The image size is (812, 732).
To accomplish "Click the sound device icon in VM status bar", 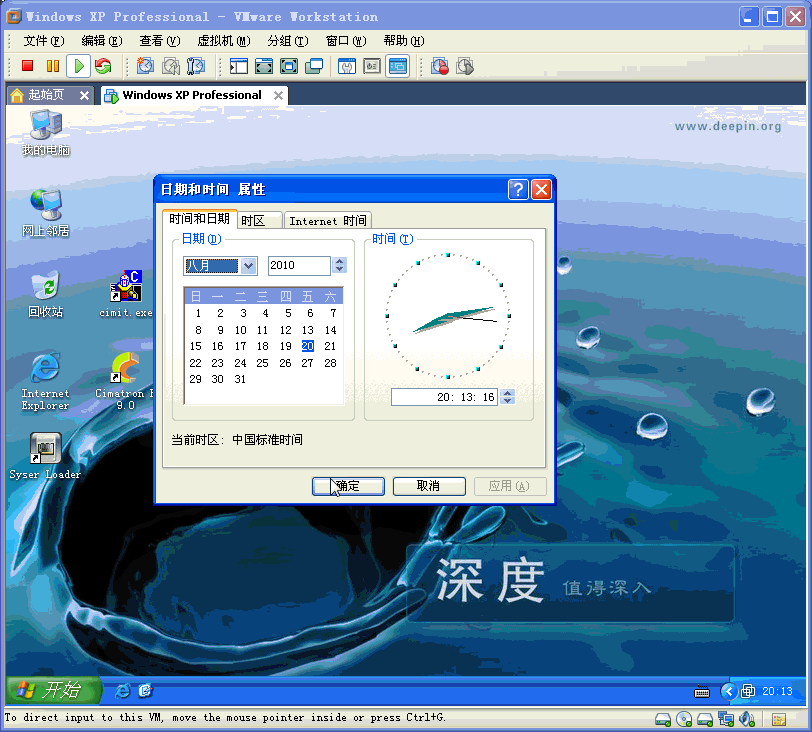I will (x=746, y=719).
